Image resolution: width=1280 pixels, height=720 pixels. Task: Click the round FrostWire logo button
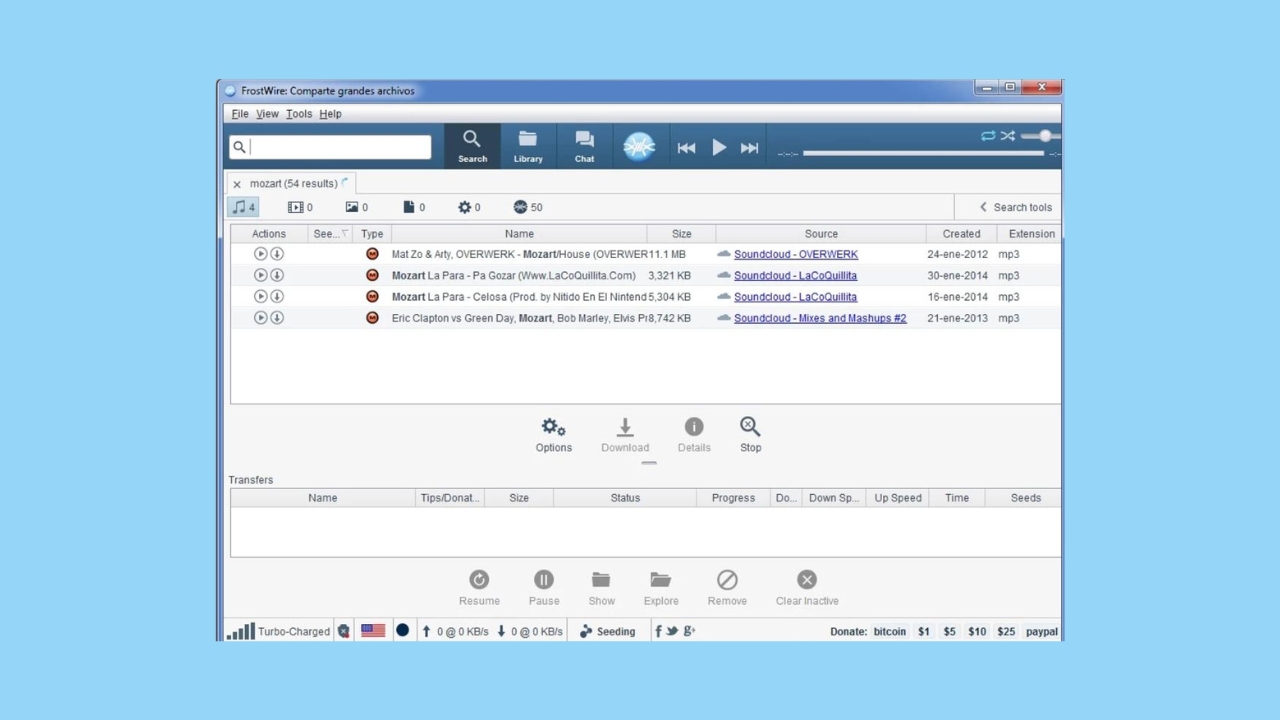[639, 147]
